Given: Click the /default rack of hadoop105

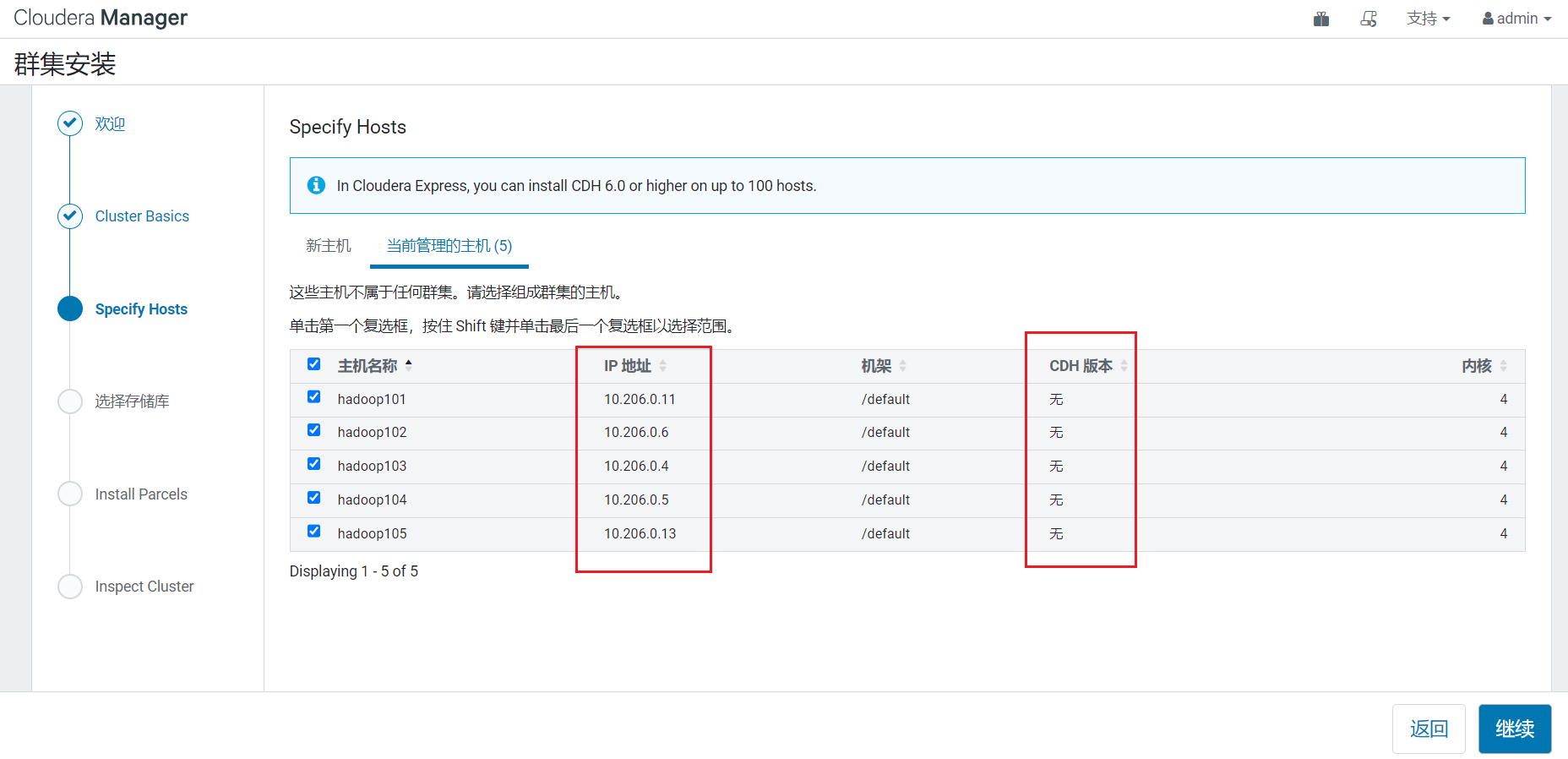Looking at the screenshot, I should coord(885,533).
